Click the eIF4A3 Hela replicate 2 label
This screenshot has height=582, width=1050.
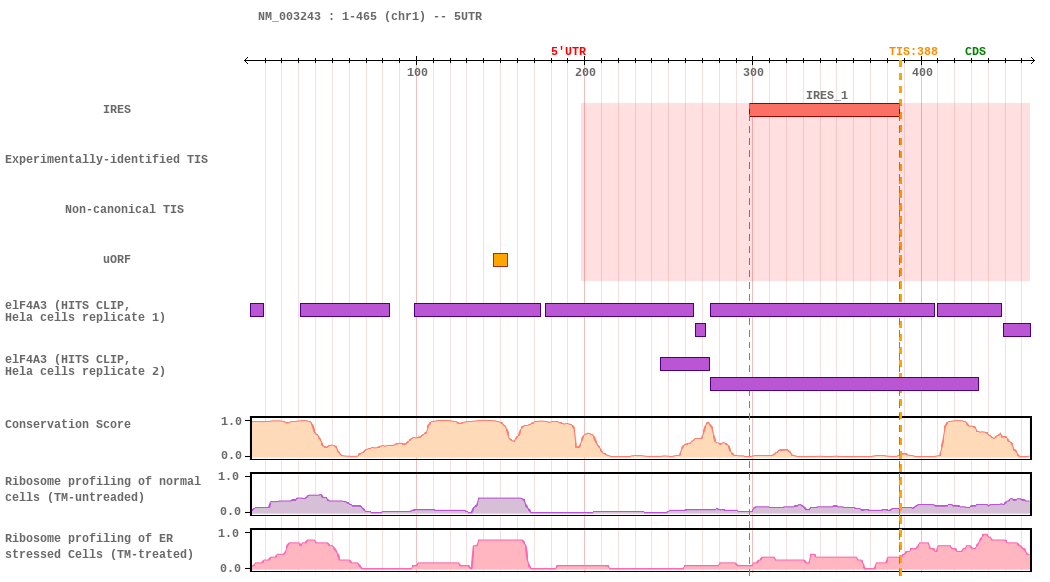pos(85,366)
